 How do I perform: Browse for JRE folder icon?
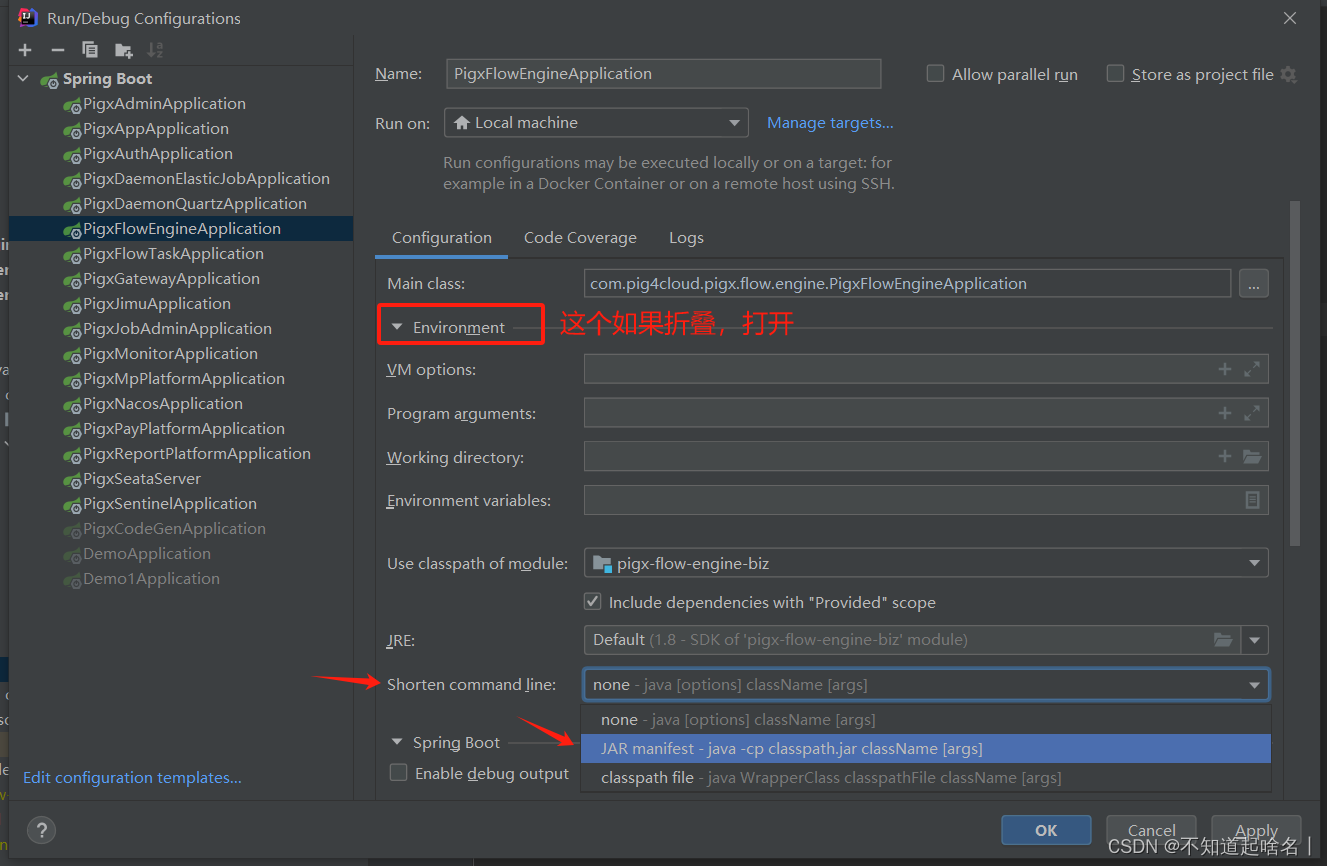click(x=1222, y=639)
